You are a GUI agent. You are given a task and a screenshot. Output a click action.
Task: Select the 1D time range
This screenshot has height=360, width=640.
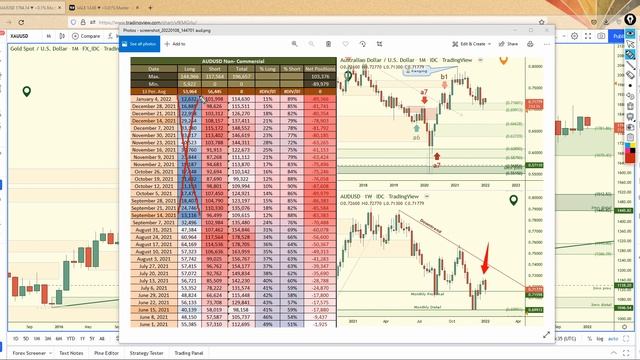click(x=16, y=339)
